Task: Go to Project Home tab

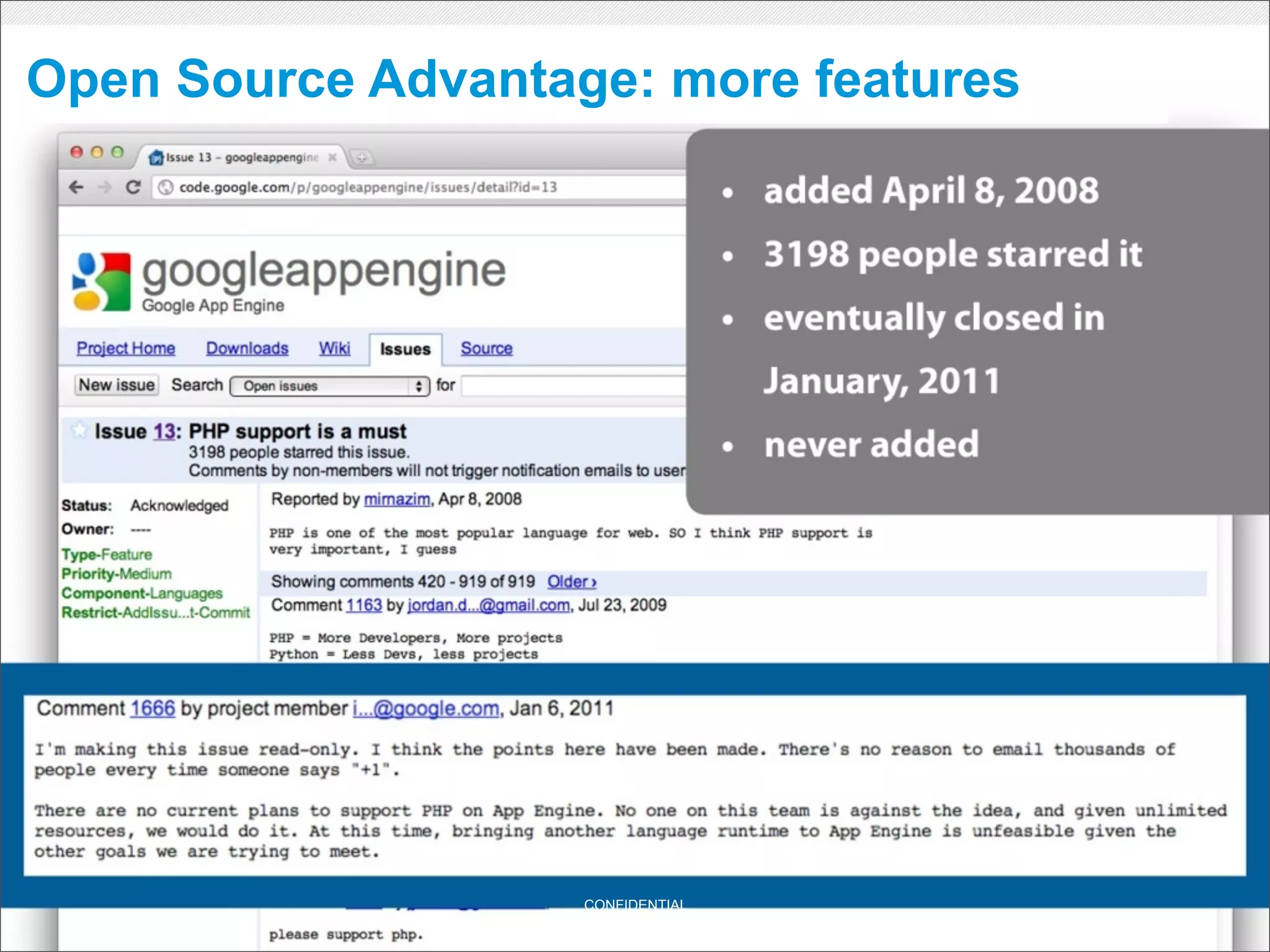Action: click(x=126, y=348)
